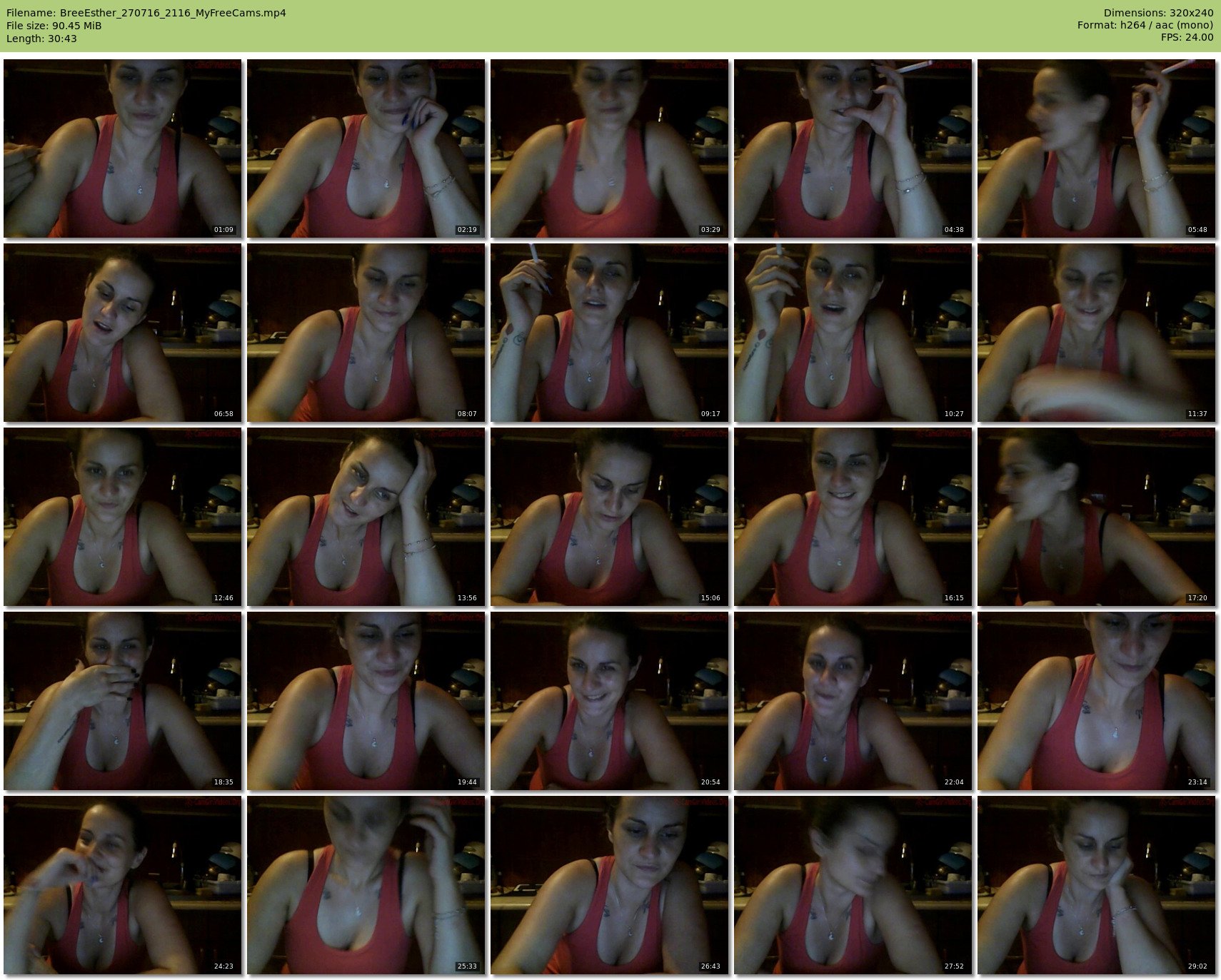This screenshot has height=980, width=1221.
Task: Click the frame labeled 08:07
Action: coord(366,333)
